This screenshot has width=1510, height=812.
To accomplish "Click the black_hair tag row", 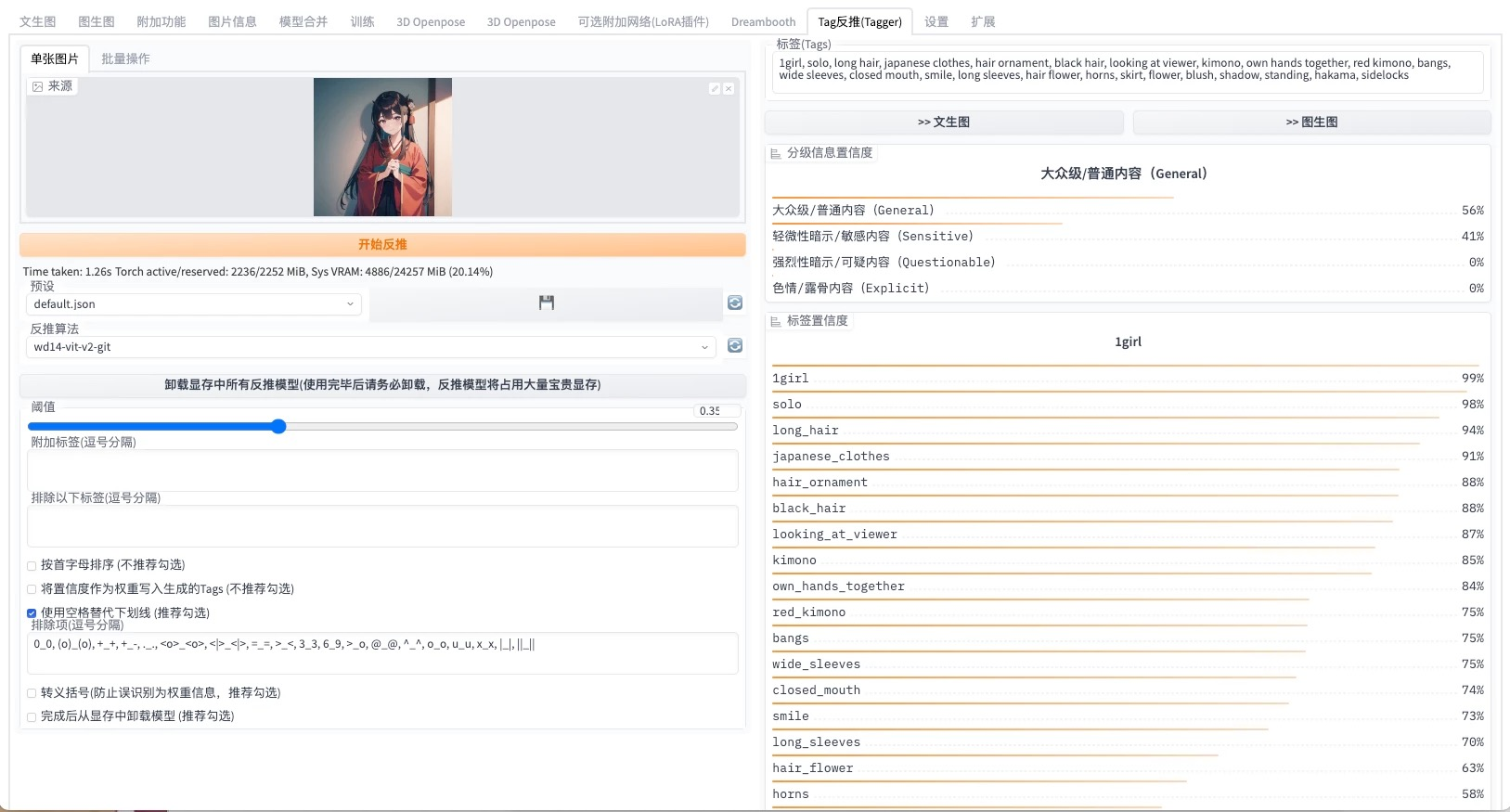I will pyautogui.click(x=1128, y=509).
